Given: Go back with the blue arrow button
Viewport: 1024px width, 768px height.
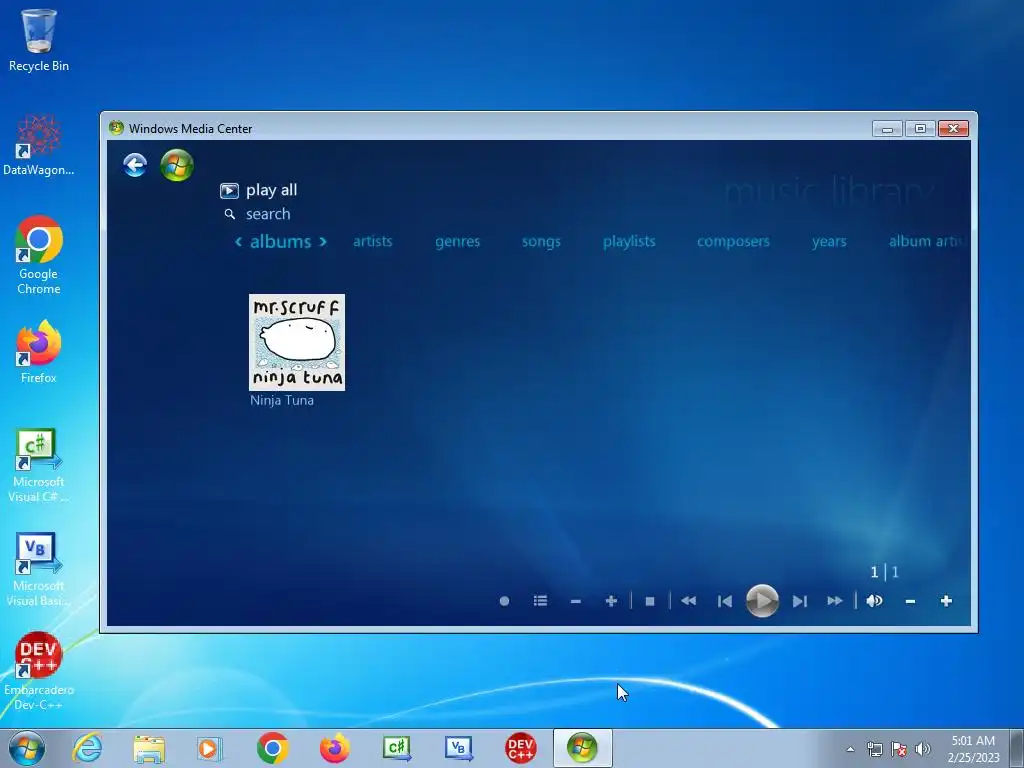Looking at the screenshot, I should 135,165.
